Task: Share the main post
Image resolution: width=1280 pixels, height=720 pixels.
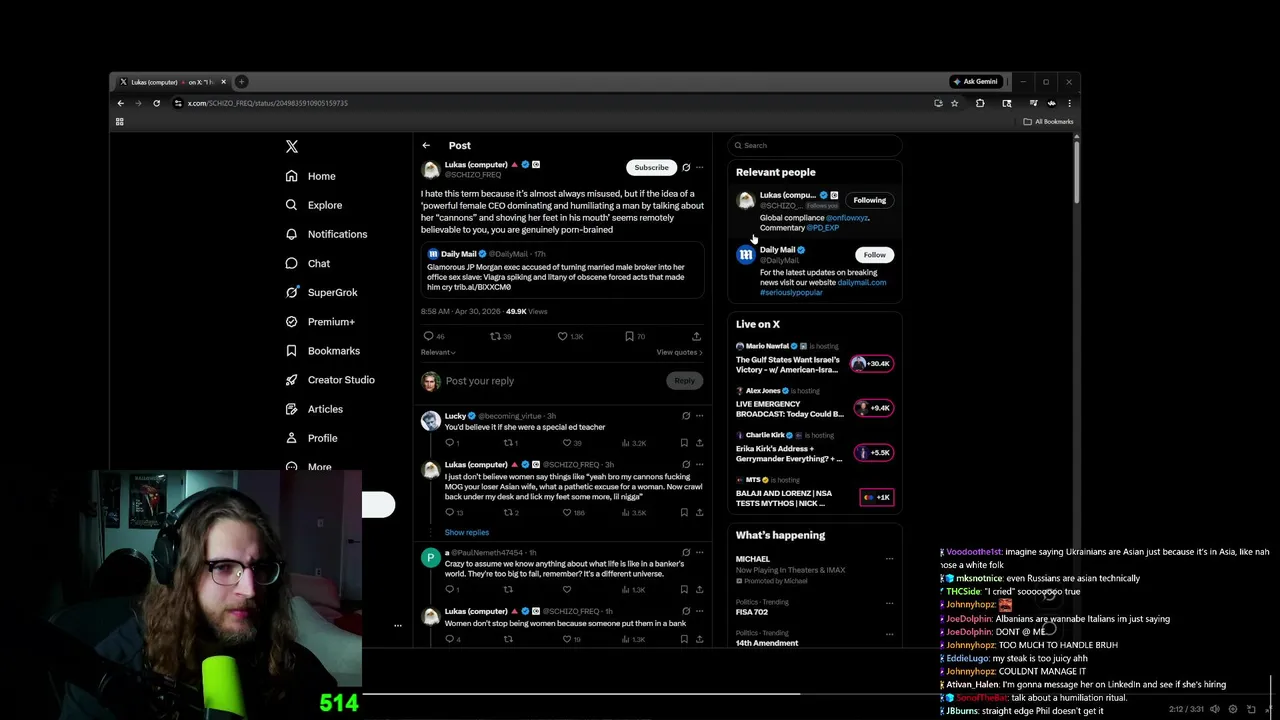Action: [x=696, y=336]
